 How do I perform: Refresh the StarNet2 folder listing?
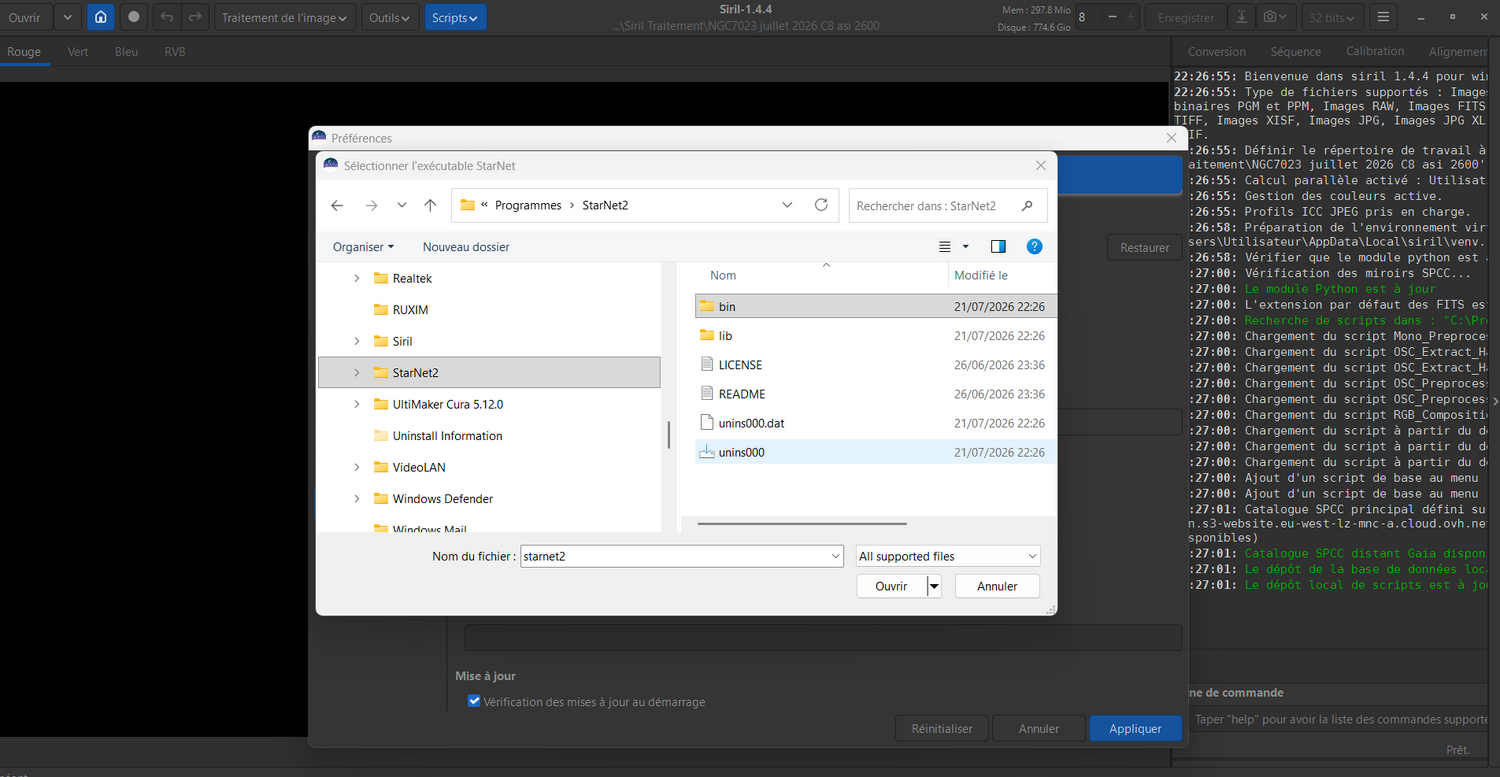click(821, 205)
